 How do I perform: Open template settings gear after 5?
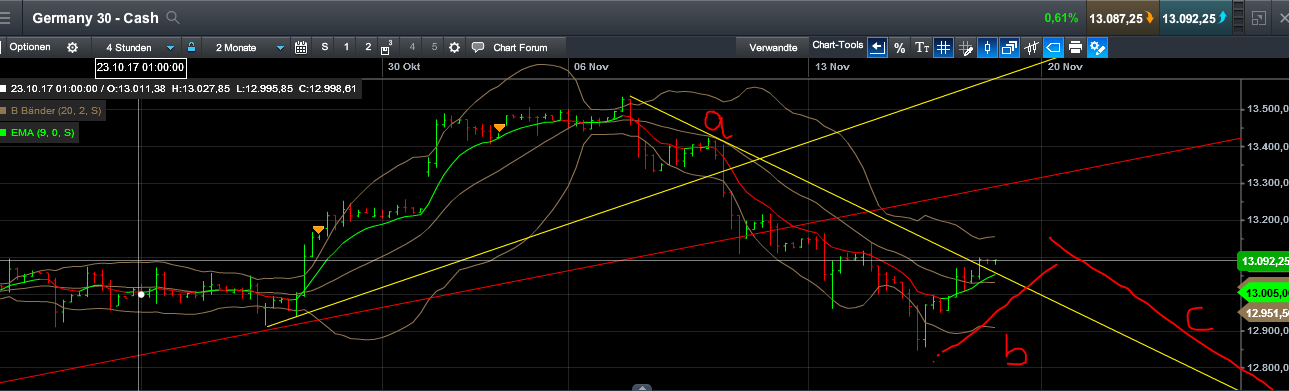coord(455,47)
